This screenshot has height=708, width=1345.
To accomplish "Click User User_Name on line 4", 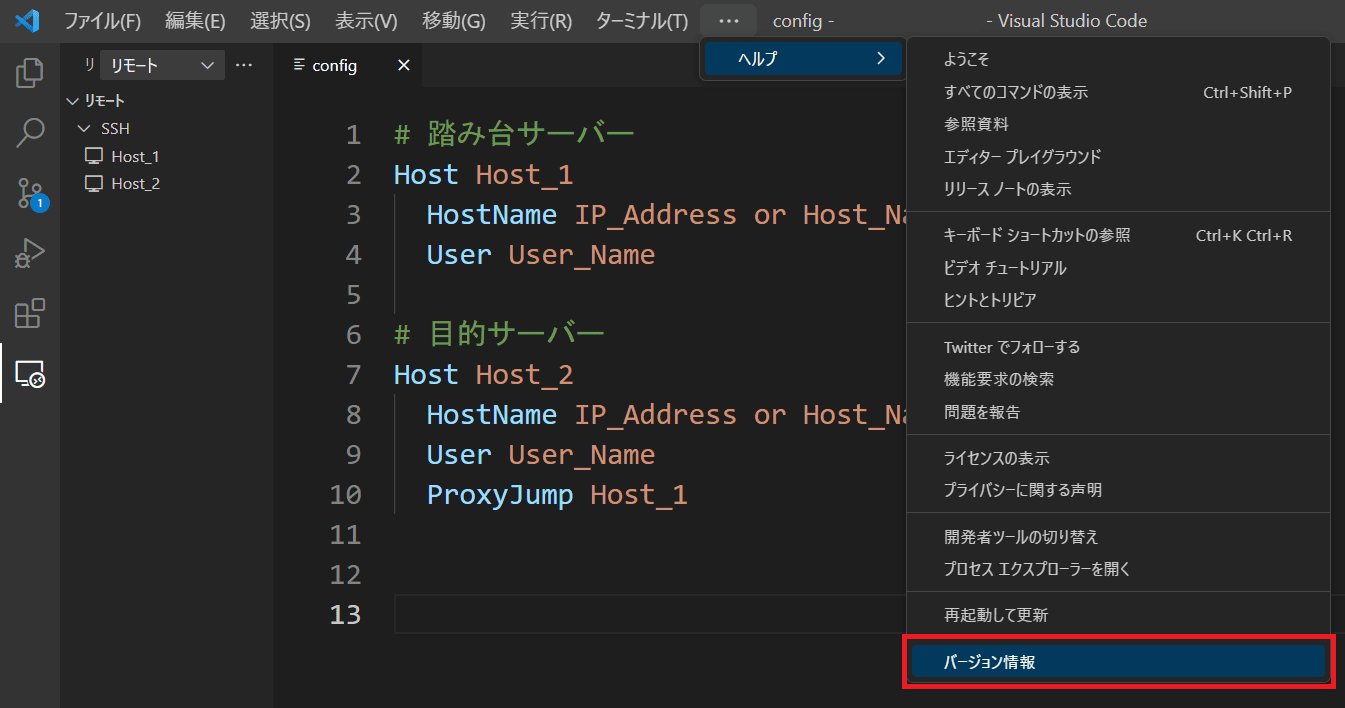I will coord(541,255).
